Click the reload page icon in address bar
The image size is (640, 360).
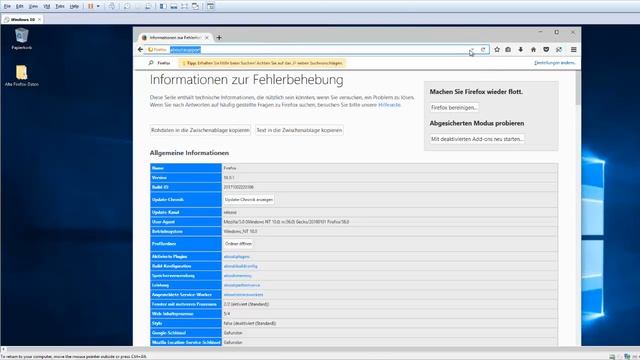(483, 49)
